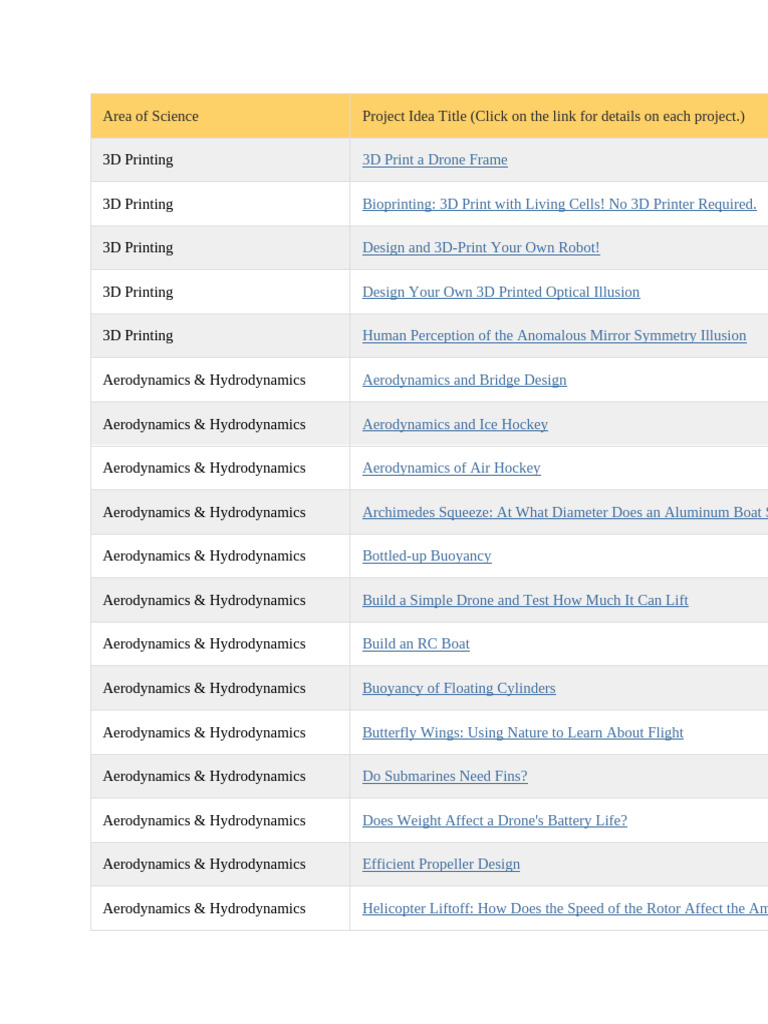The image size is (768, 1024).
Task: Open 'Aerodynamics of Air Hockey' link
Action: 451,468
